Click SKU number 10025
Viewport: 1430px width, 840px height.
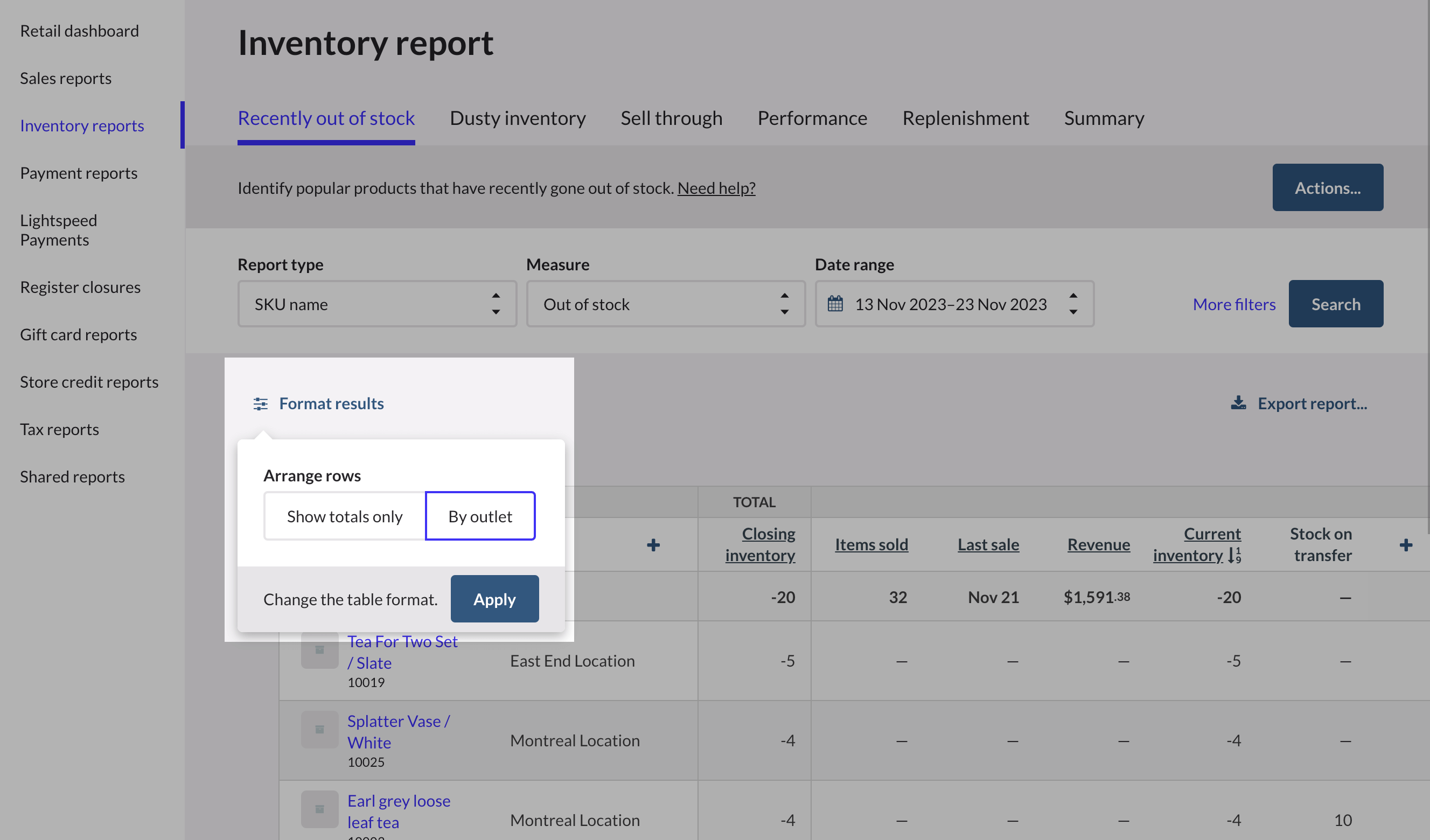pyautogui.click(x=366, y=762)
